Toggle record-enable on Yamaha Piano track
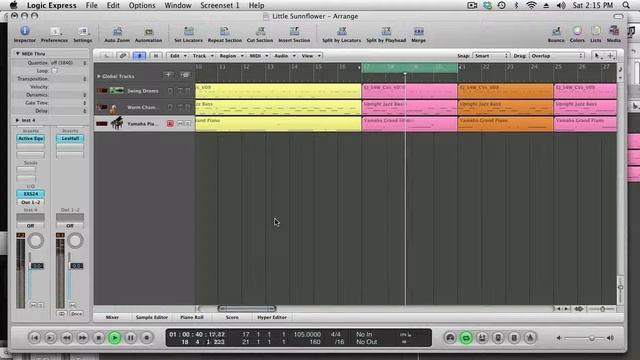Viewport: 640px width, 360px height. [170, 123]
